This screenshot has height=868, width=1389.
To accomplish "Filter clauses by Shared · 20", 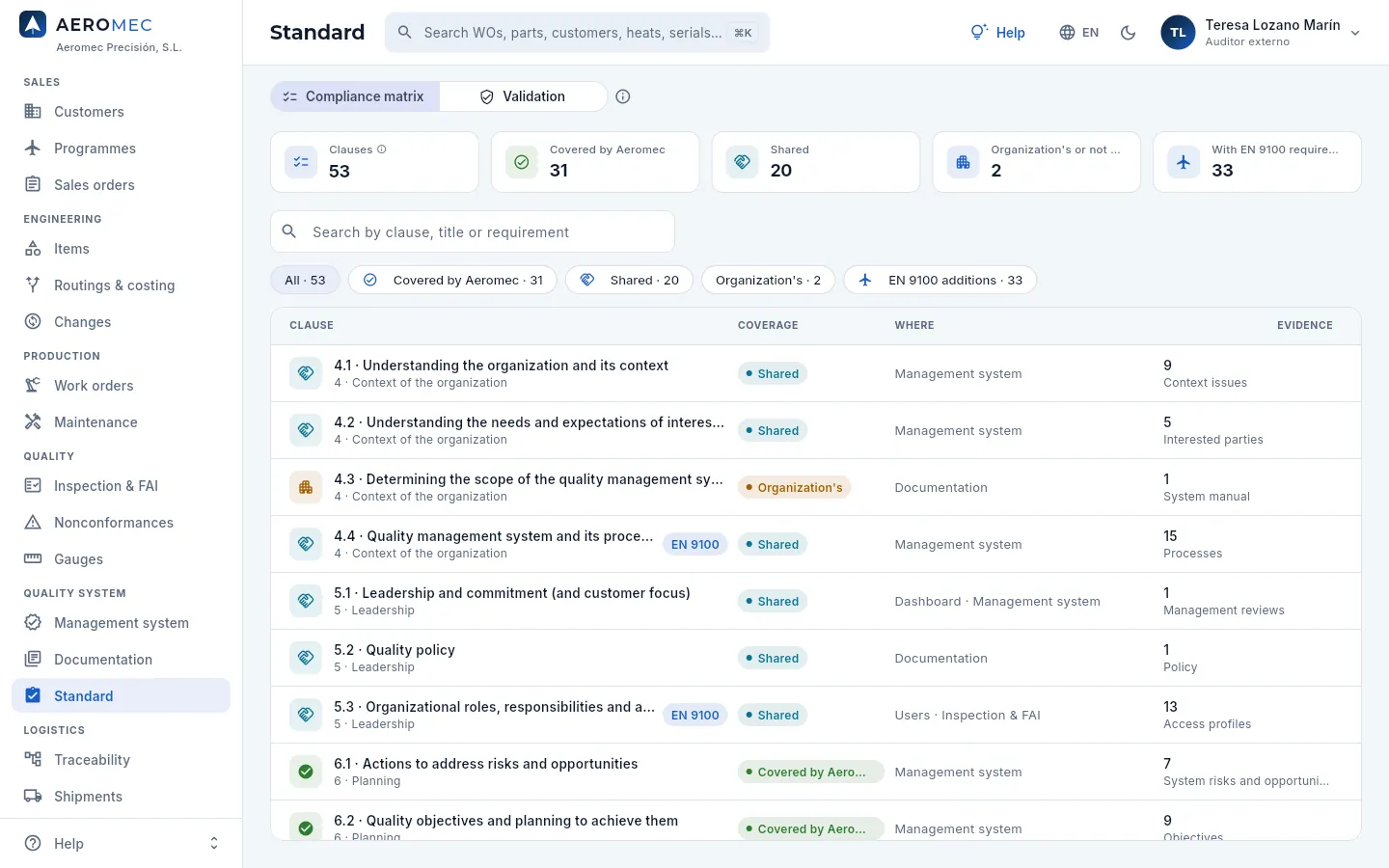I will pos(629,281).
